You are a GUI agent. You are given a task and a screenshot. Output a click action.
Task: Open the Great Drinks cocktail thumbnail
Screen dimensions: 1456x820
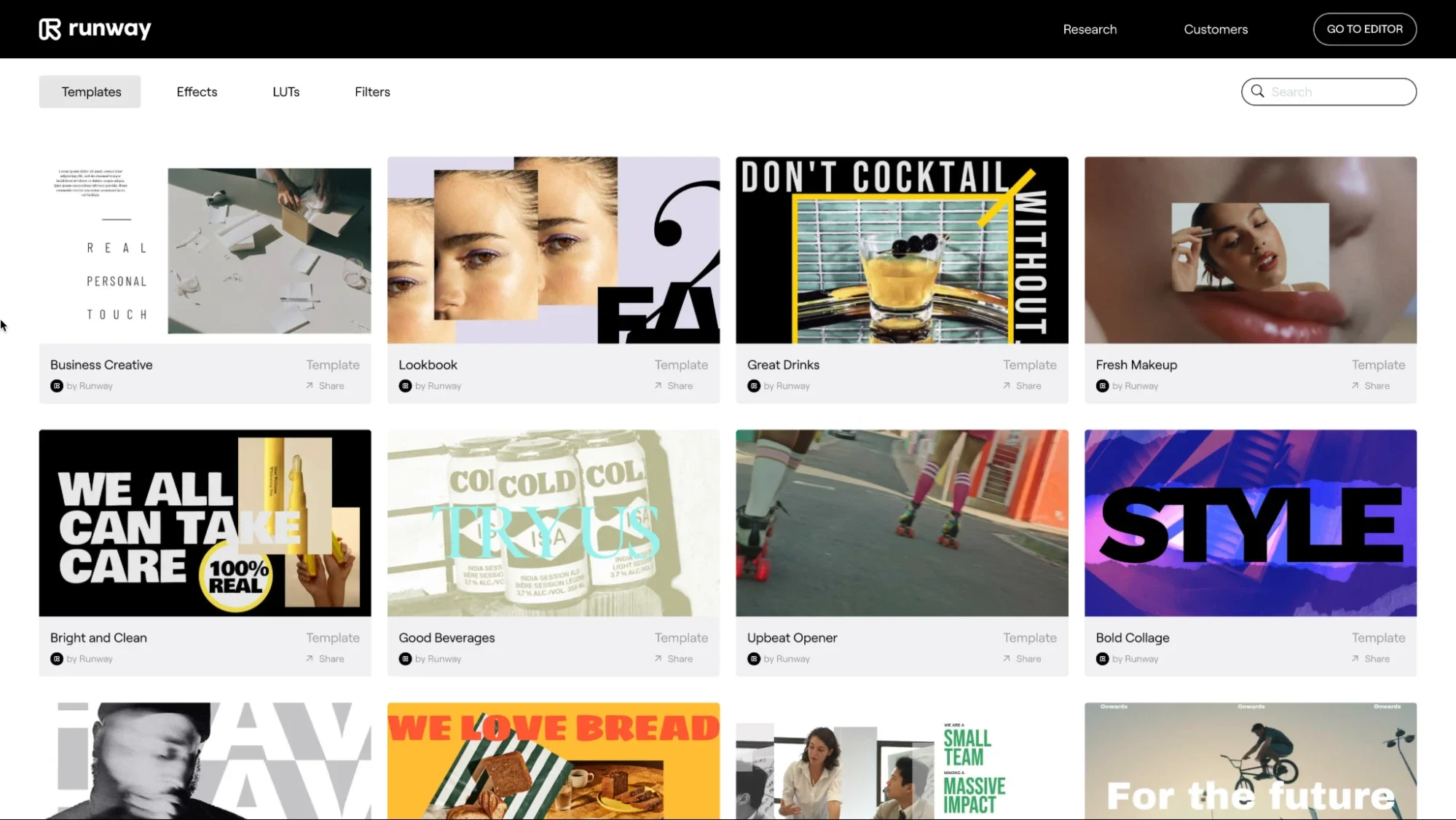tap(901, 250)
